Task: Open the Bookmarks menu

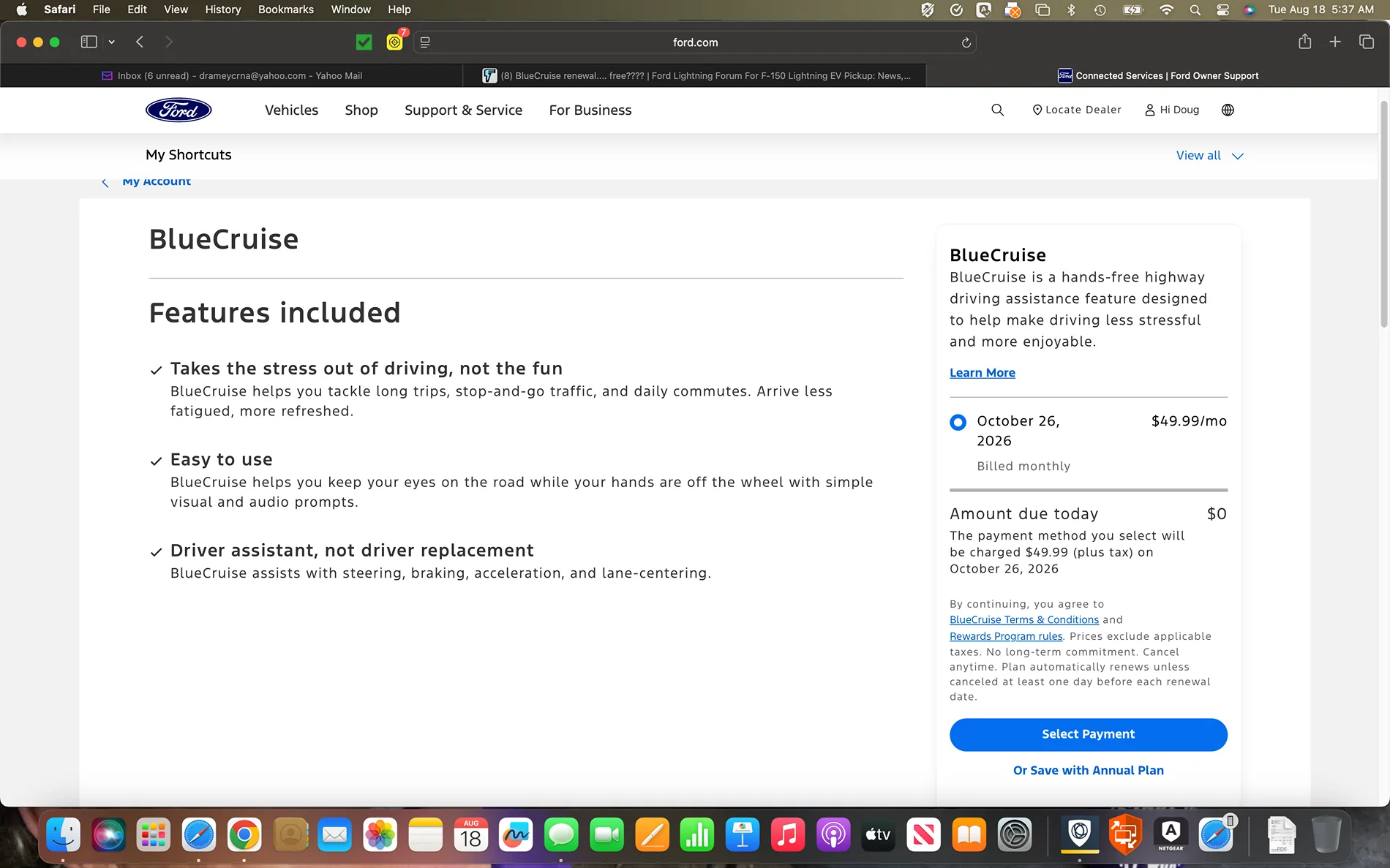Action: tap(285, 10)
